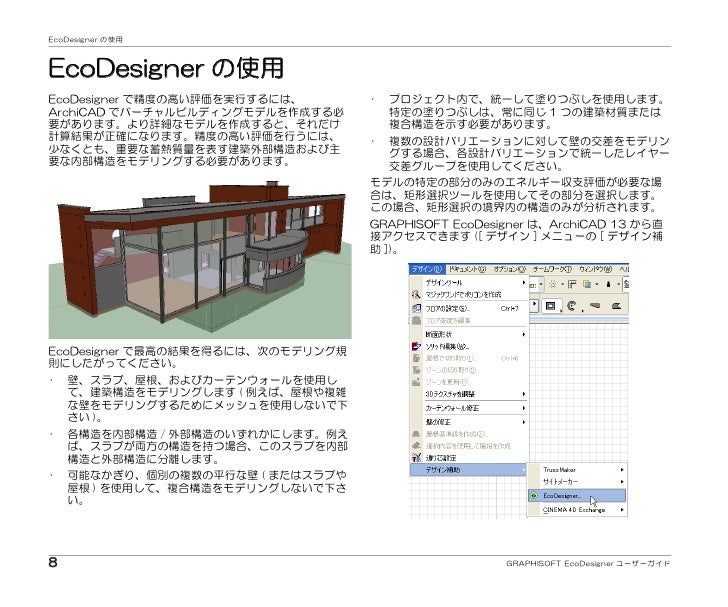Click the fill consolidation scissors icon
Viewport: 728px width, 607px height.
(416, 458)
